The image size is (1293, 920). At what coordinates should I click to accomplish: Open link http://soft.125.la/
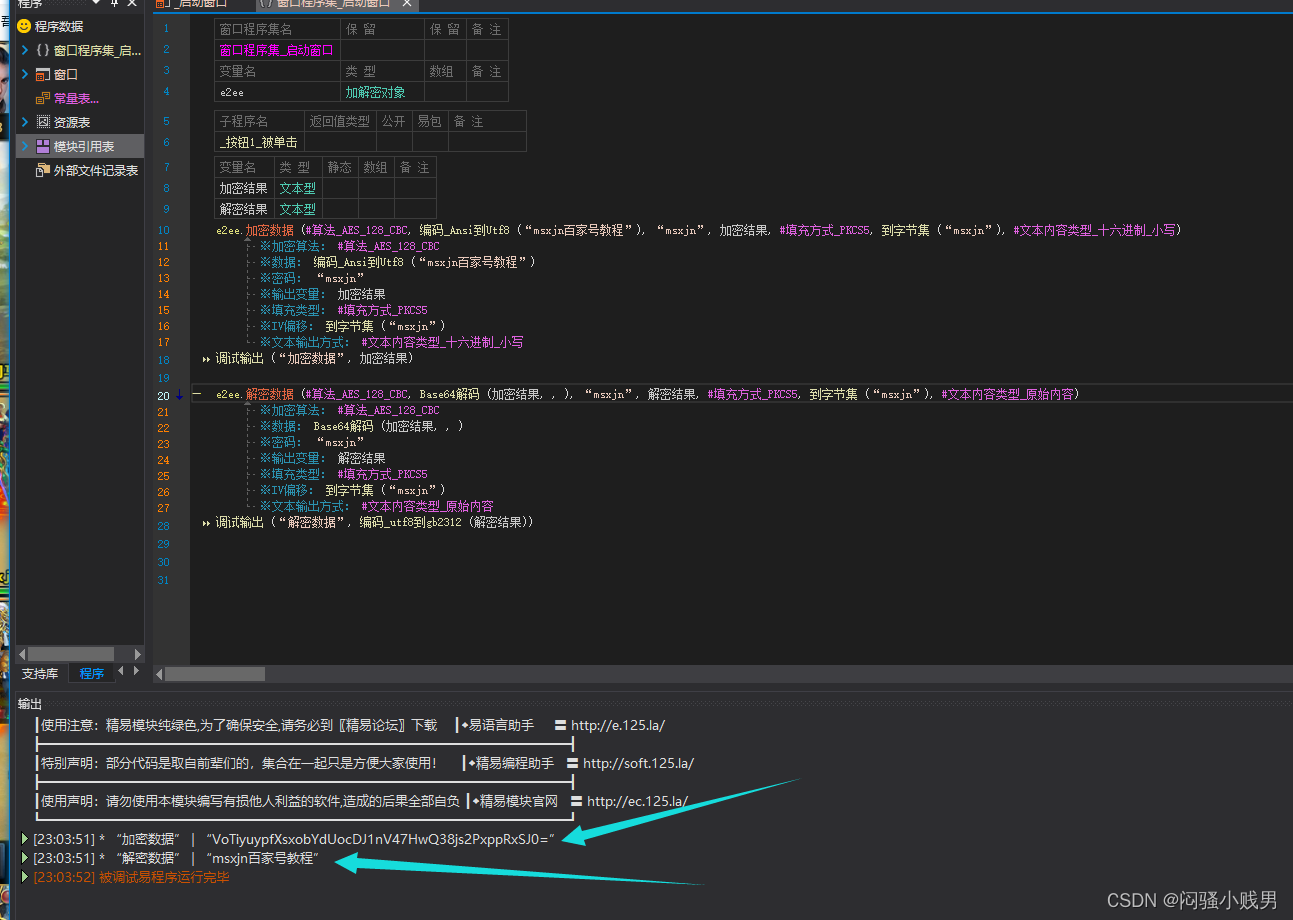(x=638, y=763)
